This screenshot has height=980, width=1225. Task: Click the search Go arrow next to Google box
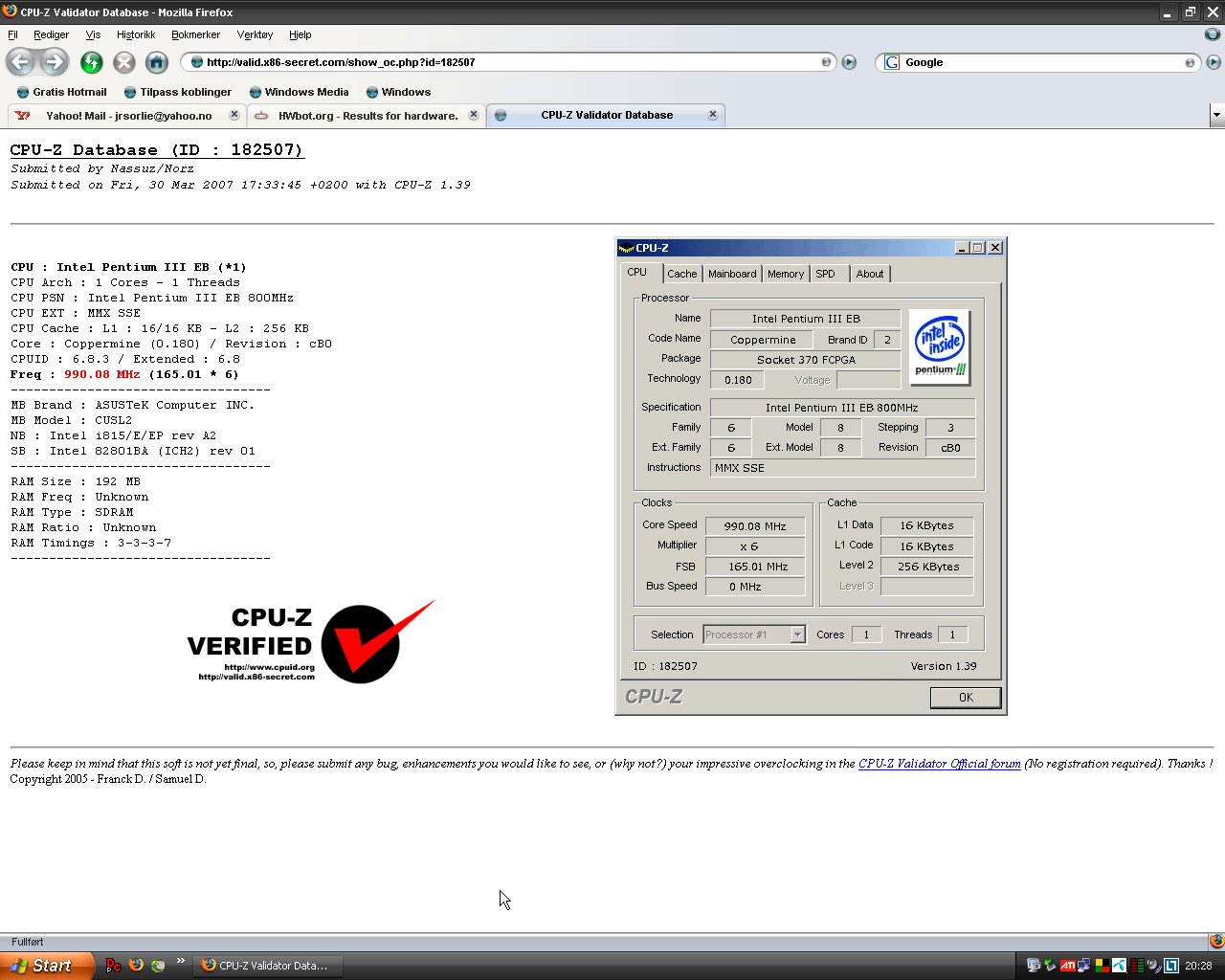1214,62
